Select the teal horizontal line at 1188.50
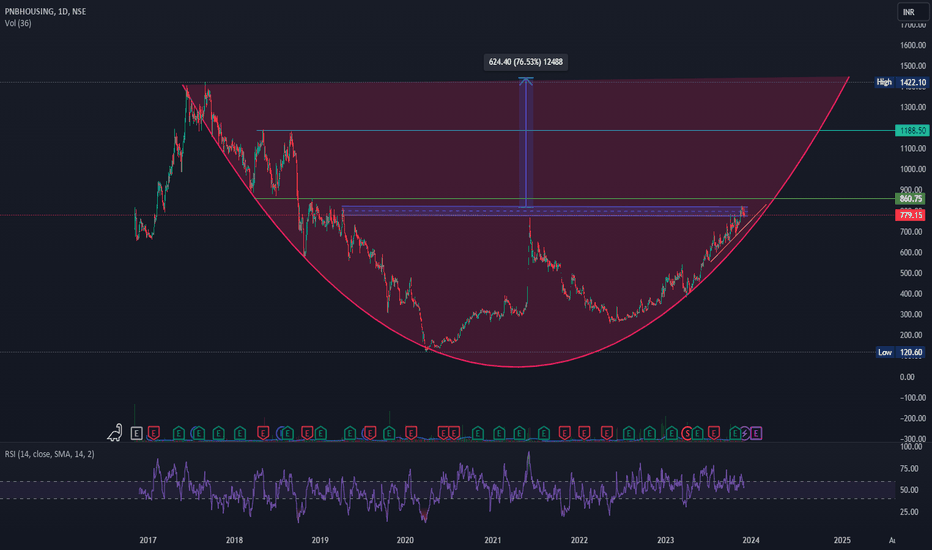This screenshot has height=550, width=932. [575, 130]
